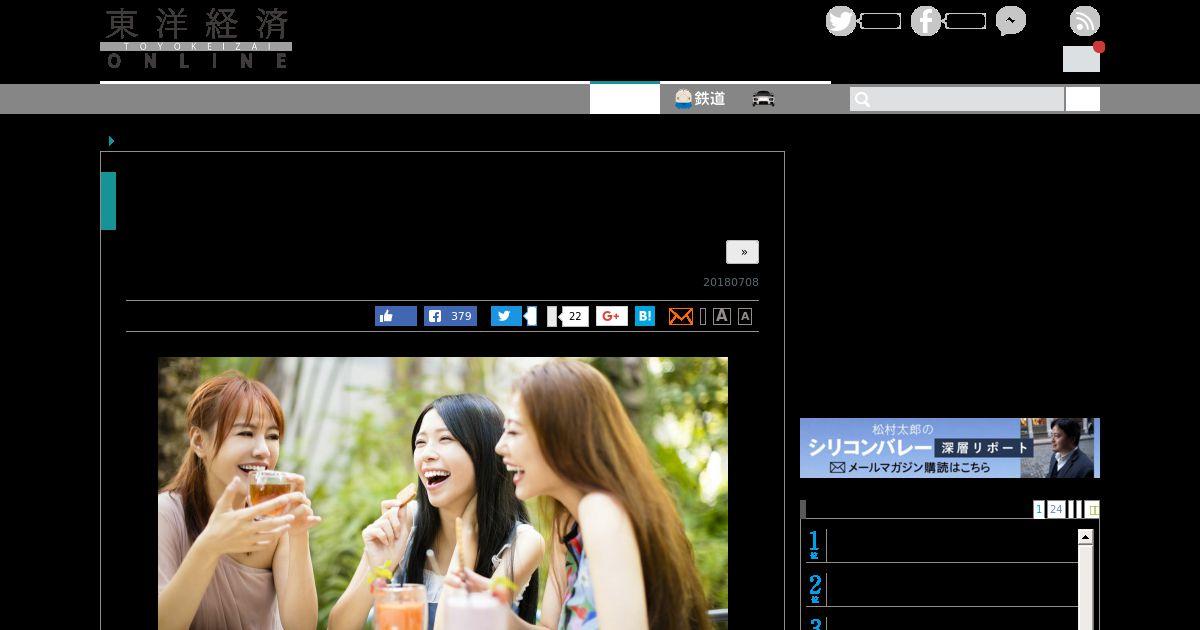Select the car icon navigation tab
The image size is (1200, 630).
click(x=764, y=99)
